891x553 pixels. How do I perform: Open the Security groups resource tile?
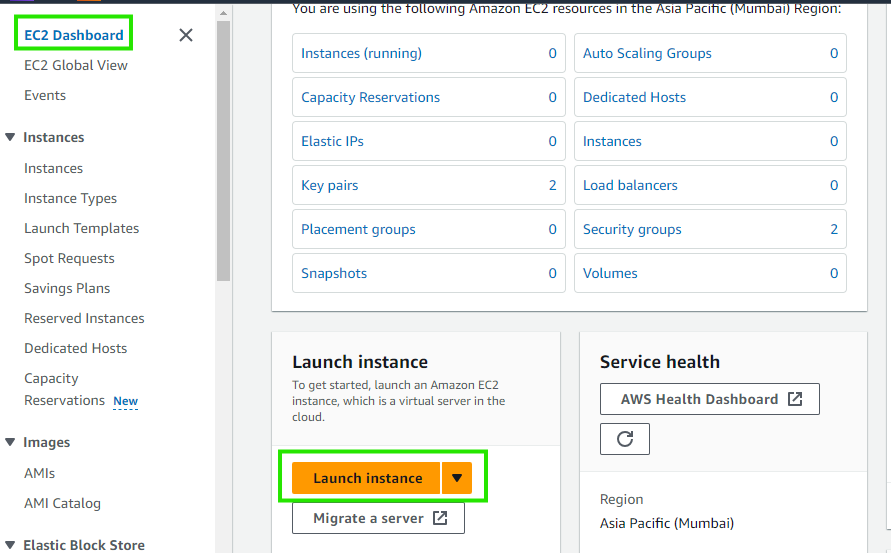[710, 229]
